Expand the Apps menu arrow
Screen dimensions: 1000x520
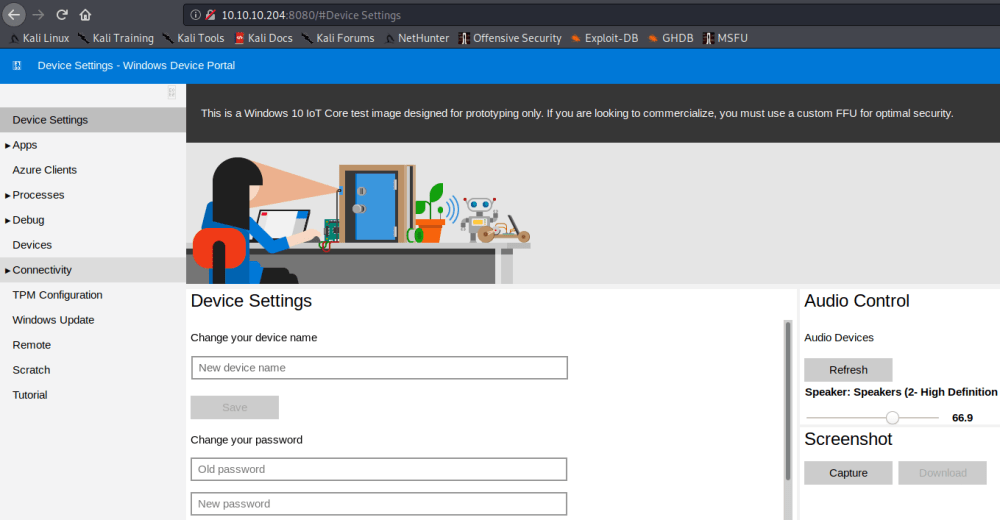[x=8, y=145]
